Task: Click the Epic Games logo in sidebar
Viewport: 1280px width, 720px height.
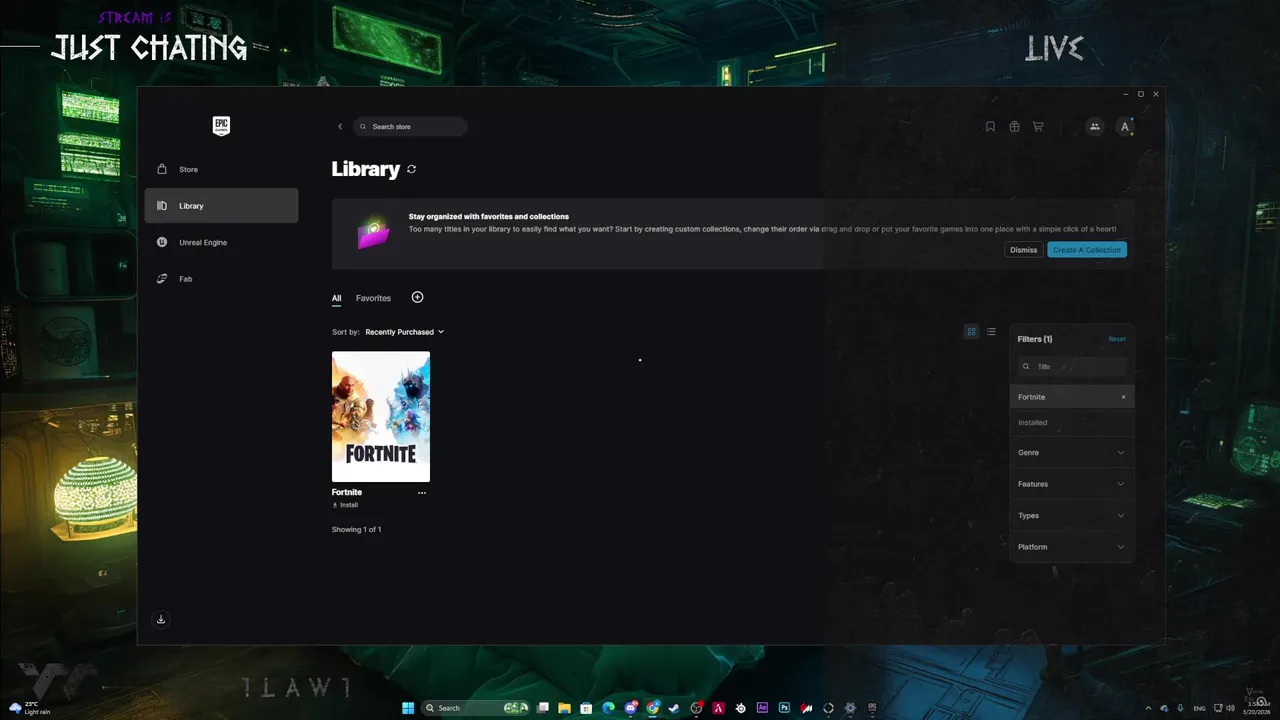Action: 221,126
